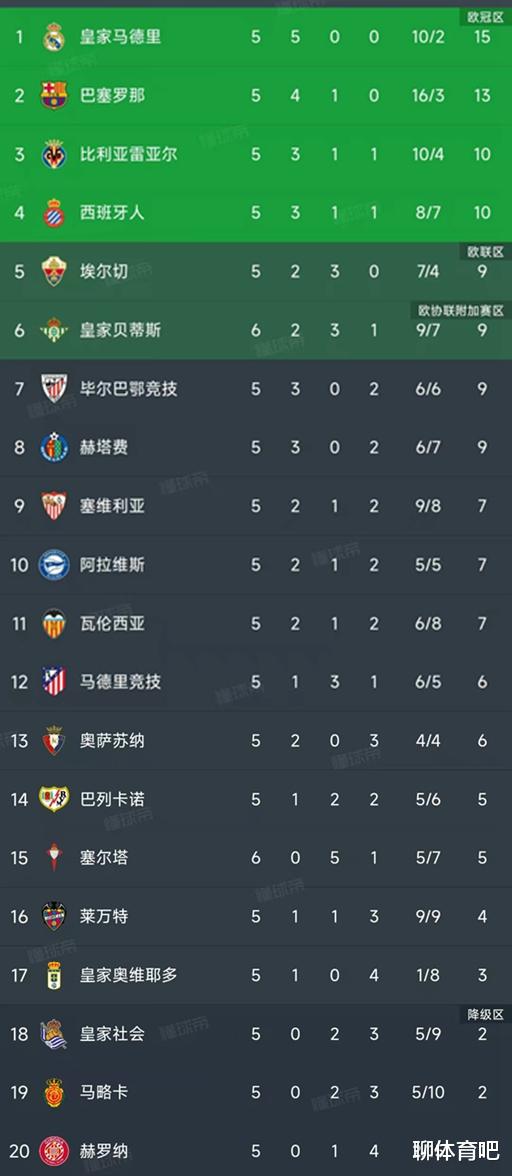Image resolution: width=512 pixels, height=1176 pixels.
Task: Click the Atlético Madrid crest in row 12
Action: [54, 682]
